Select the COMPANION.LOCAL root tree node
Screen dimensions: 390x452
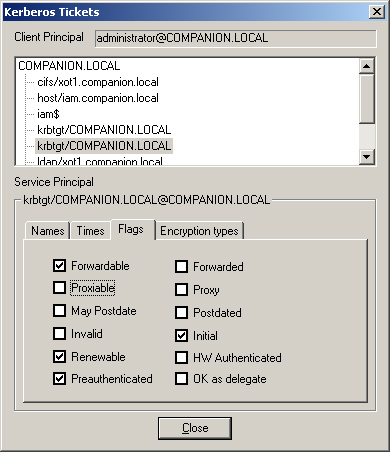click(69, 66)
